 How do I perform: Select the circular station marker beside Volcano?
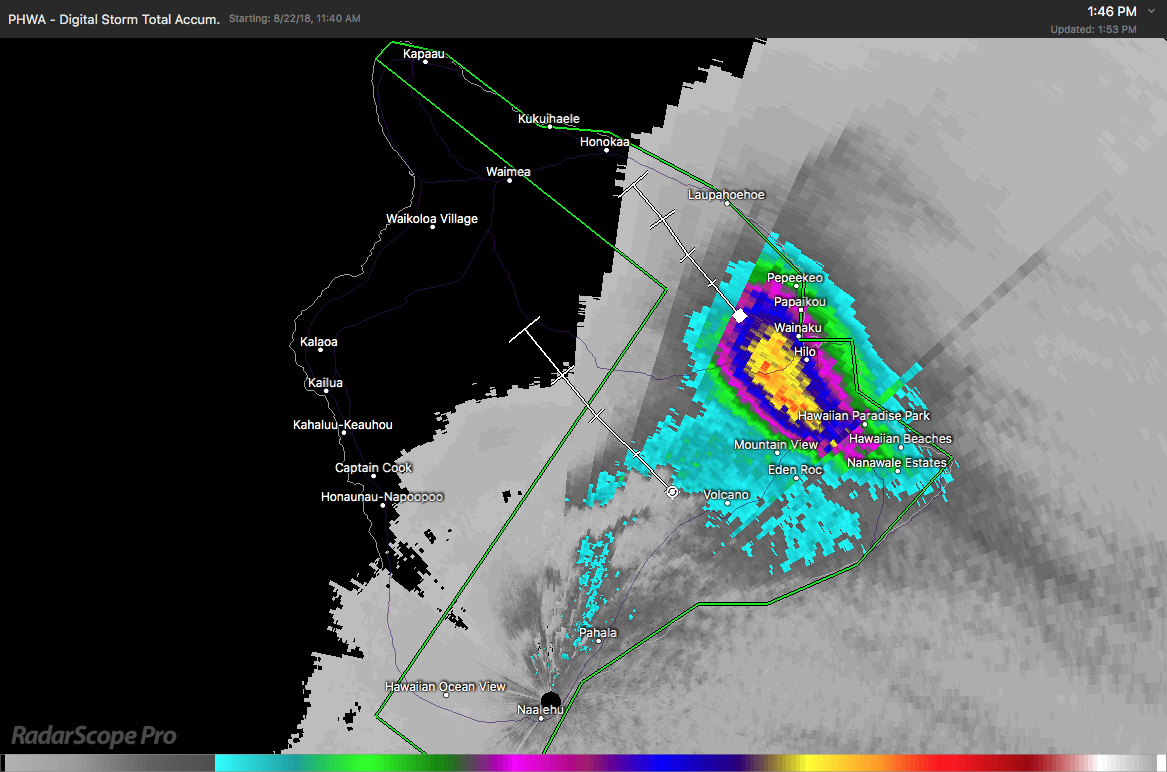coord(672,491)
